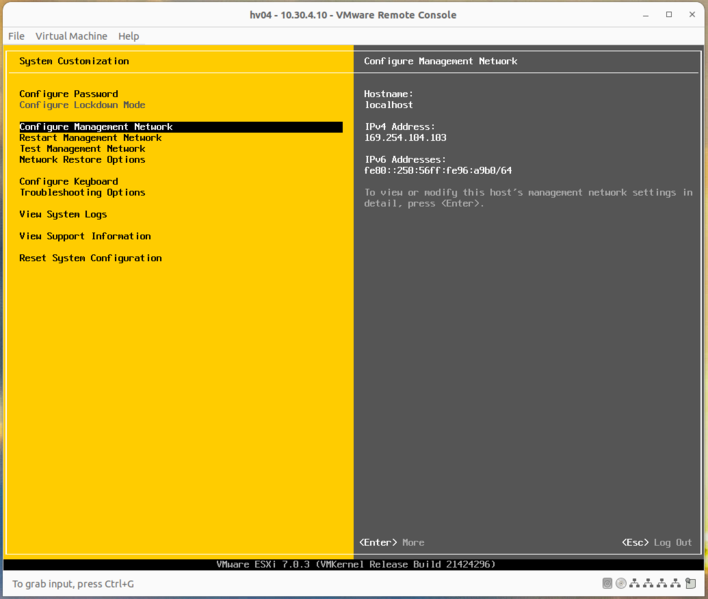This screenshot has width=708, height=599.
Task: Select Network Restore Options
Action: click(x=82, y=160)
